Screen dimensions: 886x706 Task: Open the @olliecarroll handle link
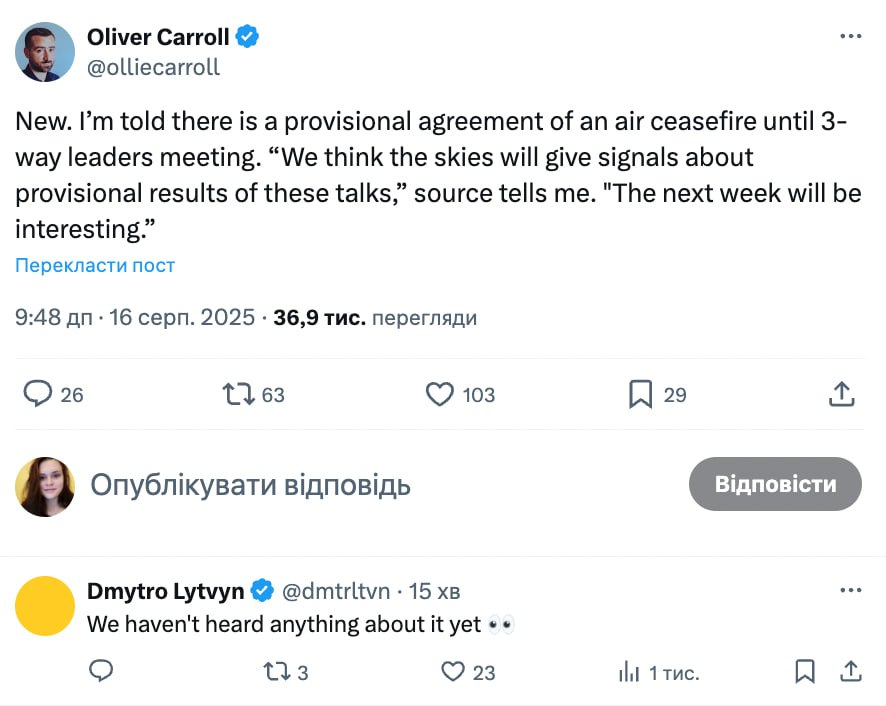[x=154, y=67]
